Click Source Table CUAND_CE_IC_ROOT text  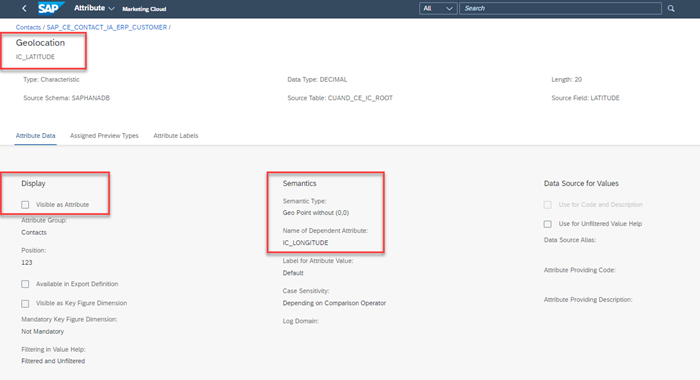pos(340,98)
